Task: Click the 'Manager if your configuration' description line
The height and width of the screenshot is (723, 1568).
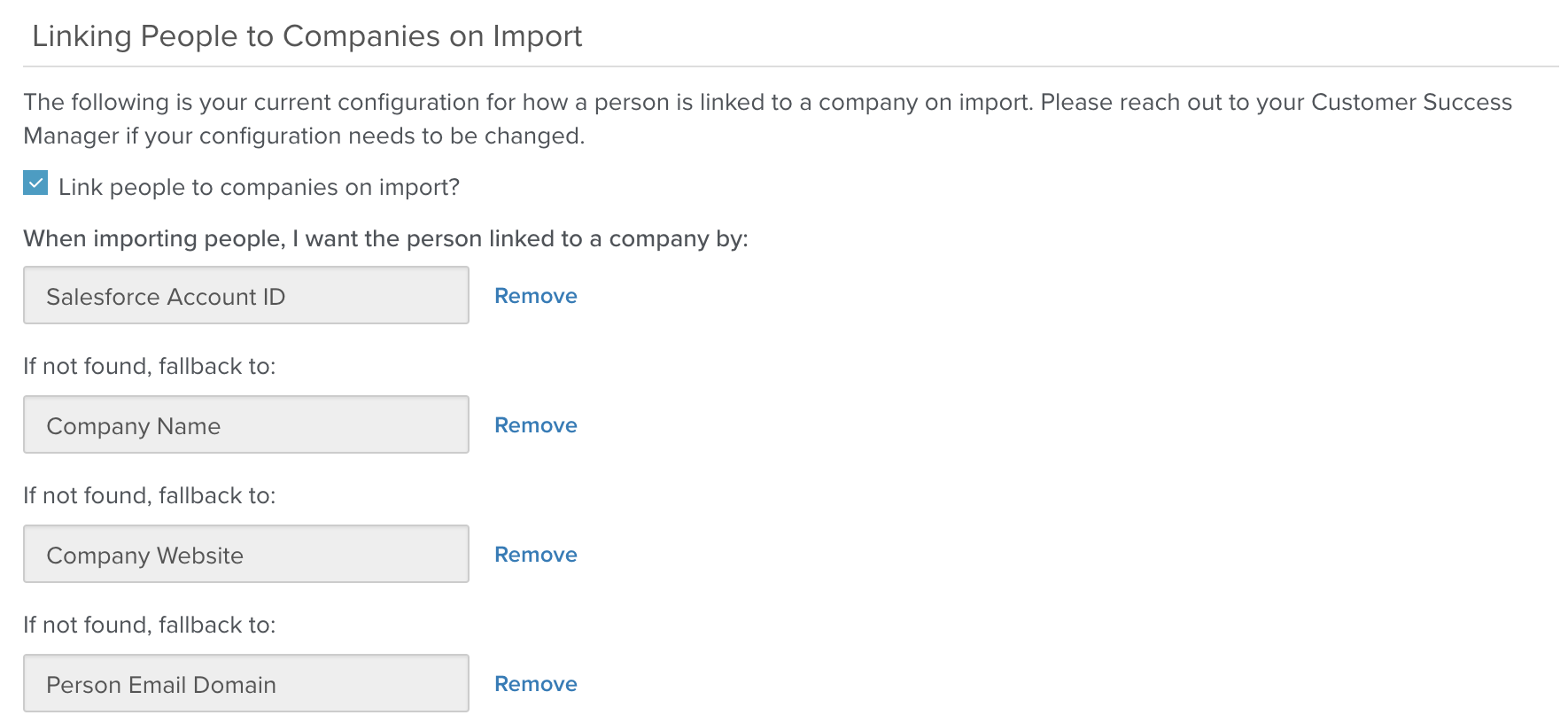Action: pos(303,136)
